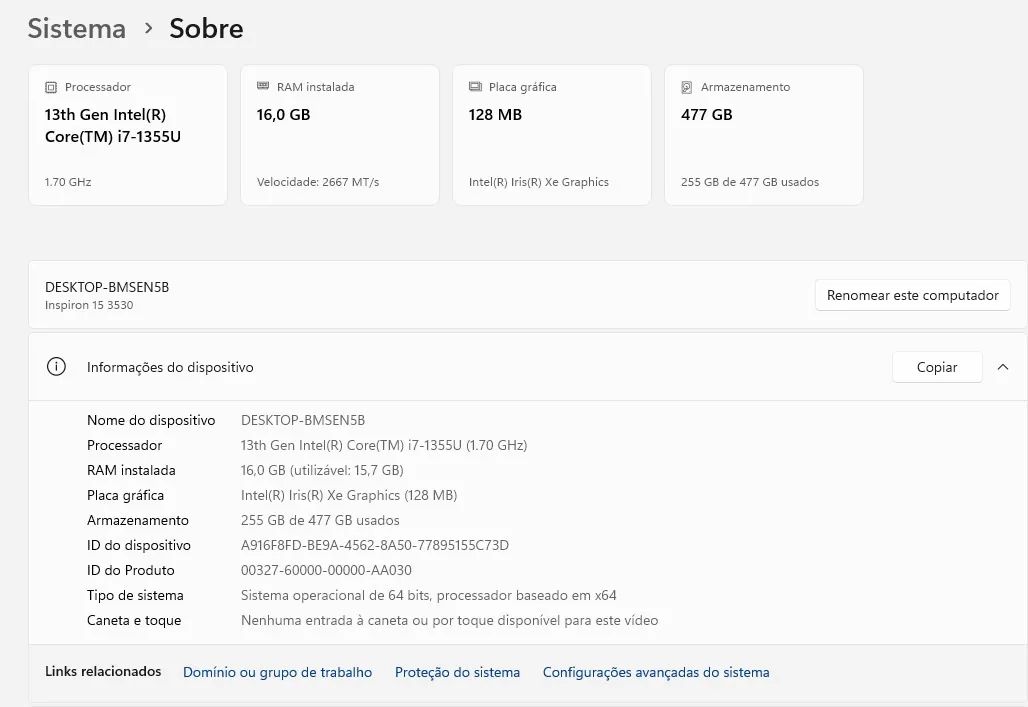This screenshot has height=707, width=1028.
Task: Click the Placa gráfica card icon
Action: (x=475, y=87)
